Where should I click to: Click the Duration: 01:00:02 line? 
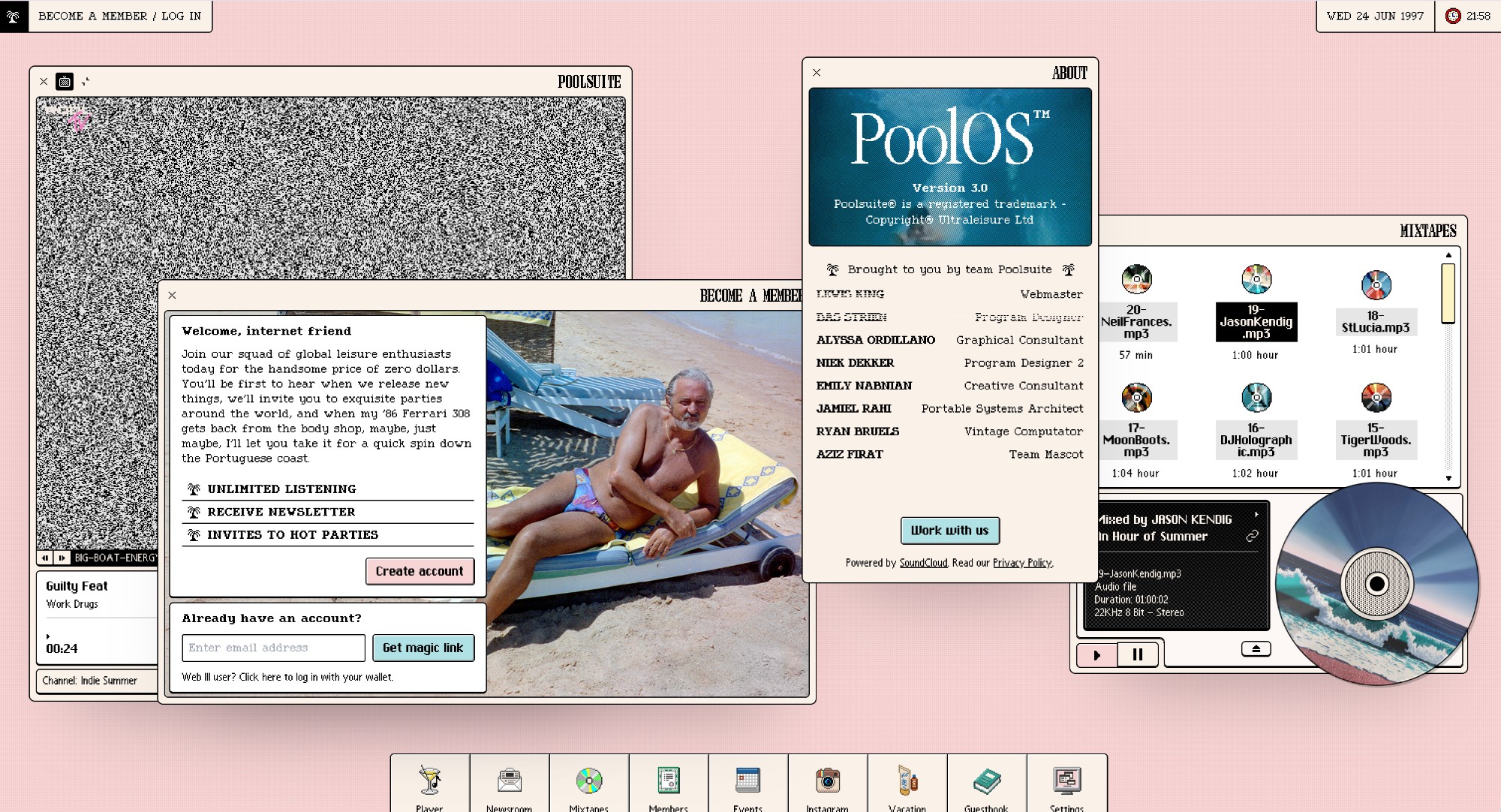click(x=1131, y=600)
